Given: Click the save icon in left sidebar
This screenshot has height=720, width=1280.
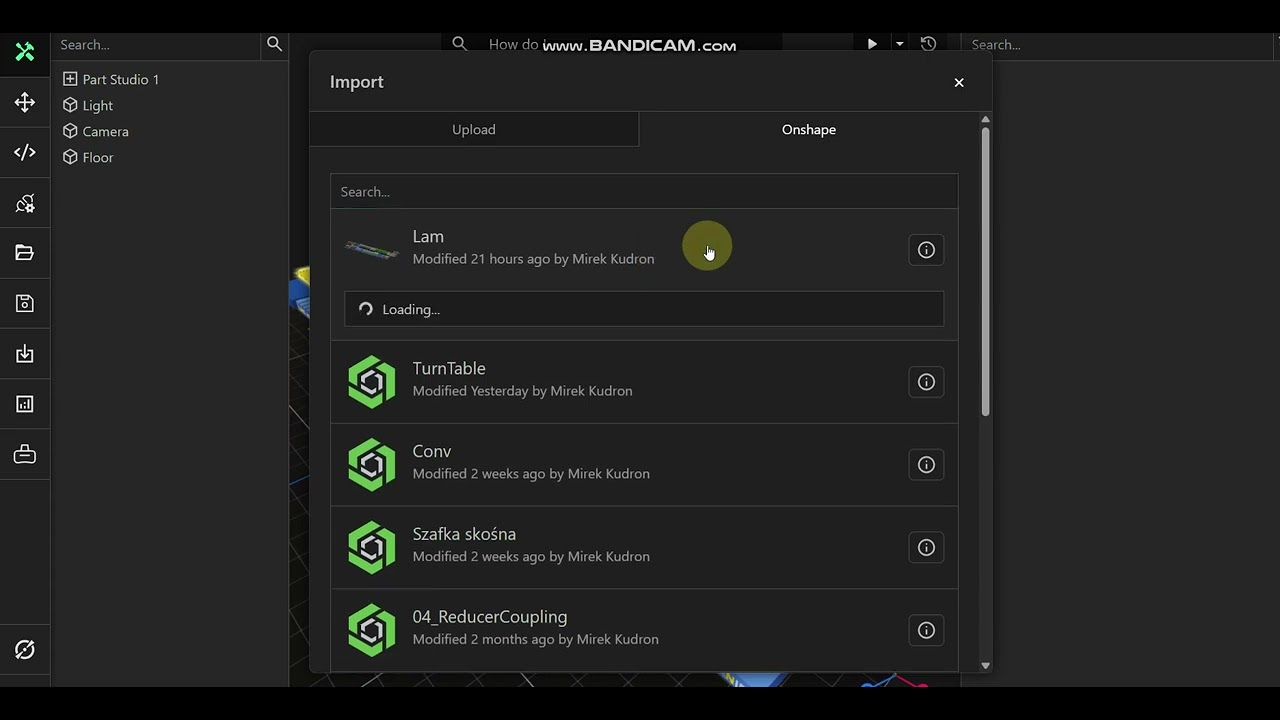Looking at the screenshot, I should point(25,303).
